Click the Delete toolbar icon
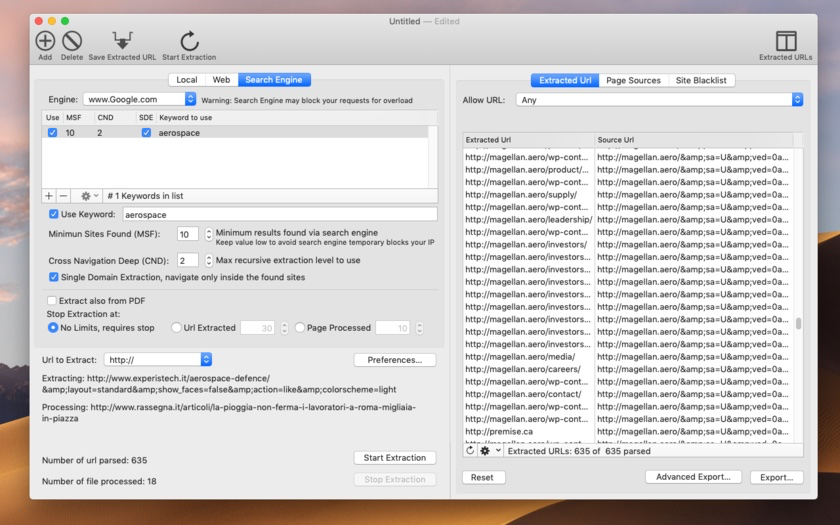Image resolution: width=840 pixels, height=525 pixels. click(x=72, y=41)
